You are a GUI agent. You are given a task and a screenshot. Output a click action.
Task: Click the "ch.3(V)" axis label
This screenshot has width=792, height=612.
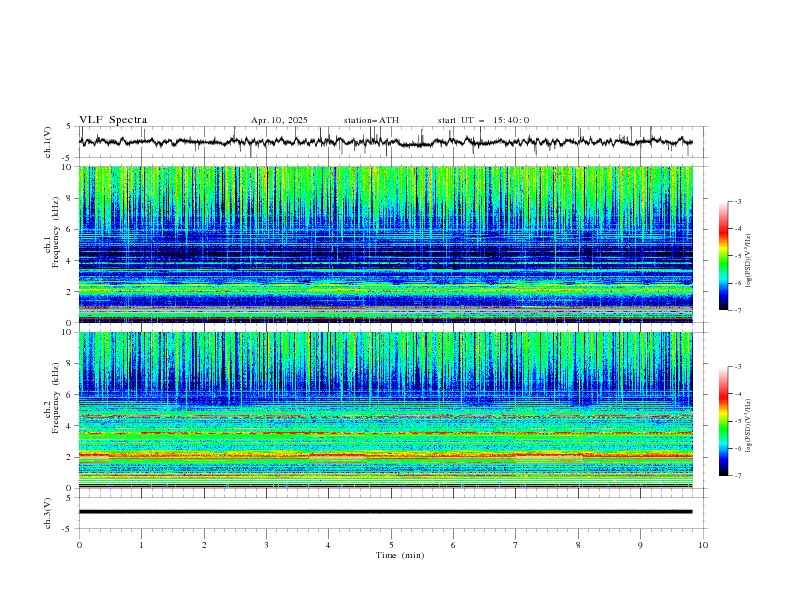pyautogui.click(x=48, y=513)
